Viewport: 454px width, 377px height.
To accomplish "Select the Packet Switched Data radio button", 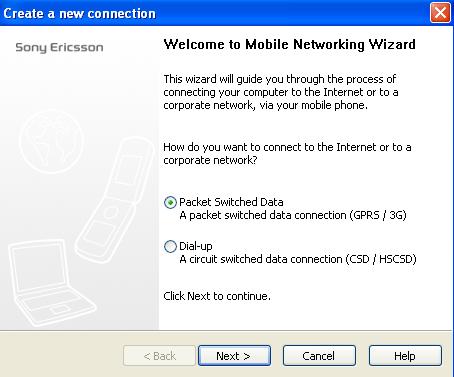I will (x=170, y=202).
